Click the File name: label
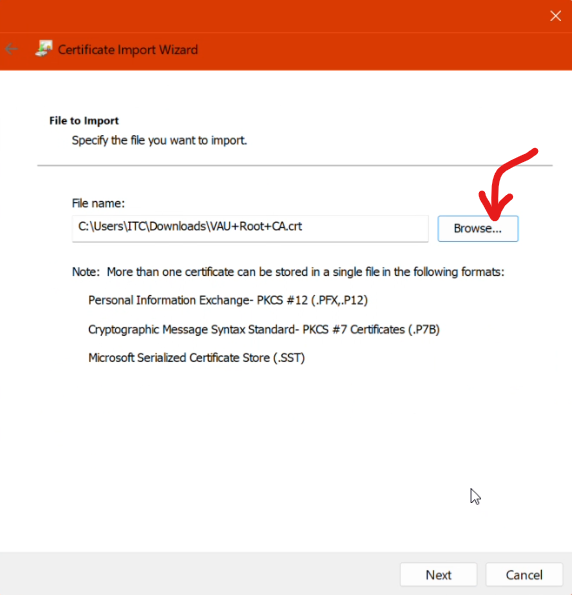The image size is (572, 595). click(98, 203)
